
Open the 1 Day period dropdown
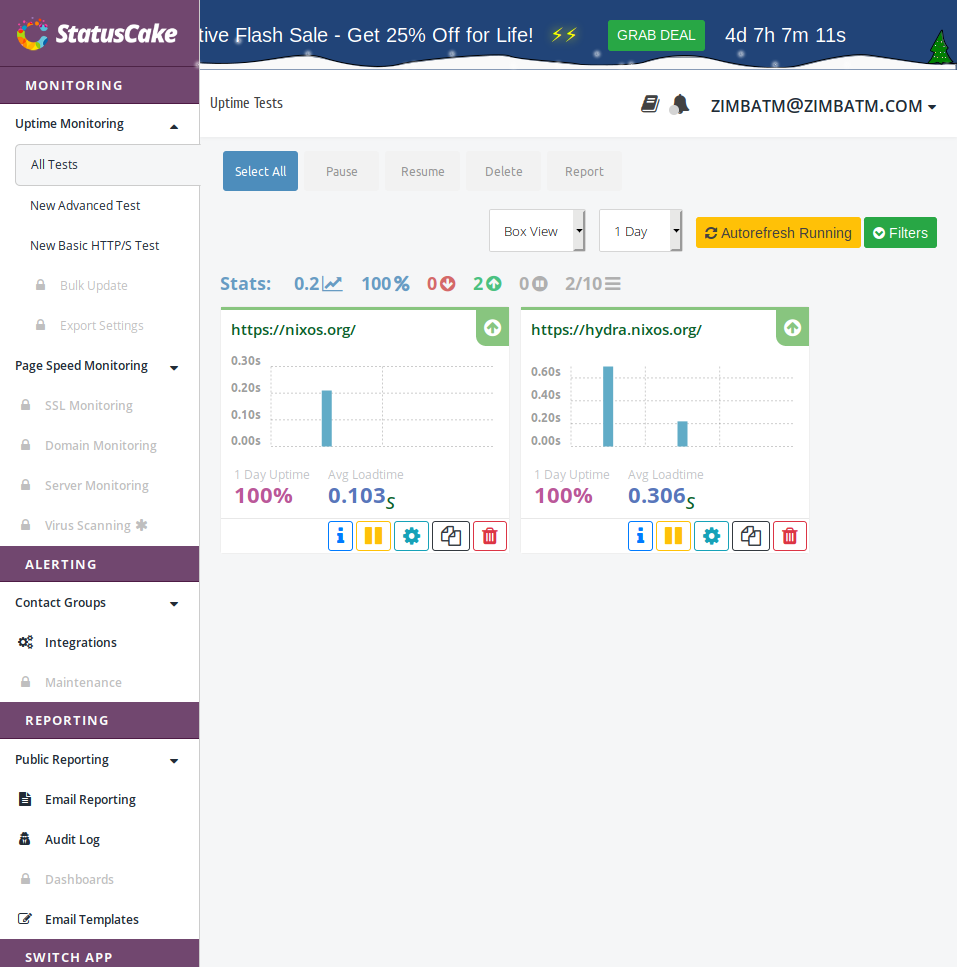click(x=640, y=231)
